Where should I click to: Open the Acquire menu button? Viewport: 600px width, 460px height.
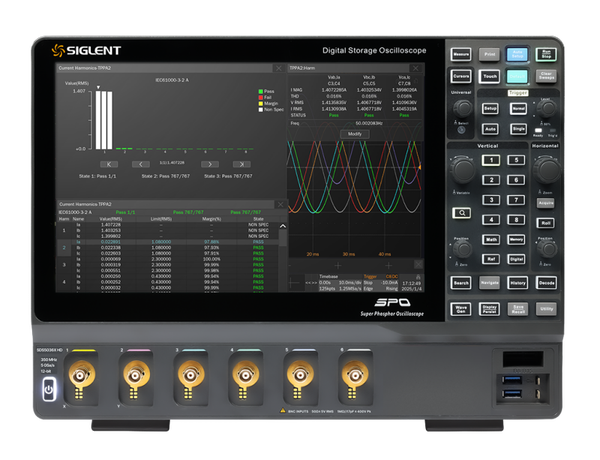[x=546, y=203]
